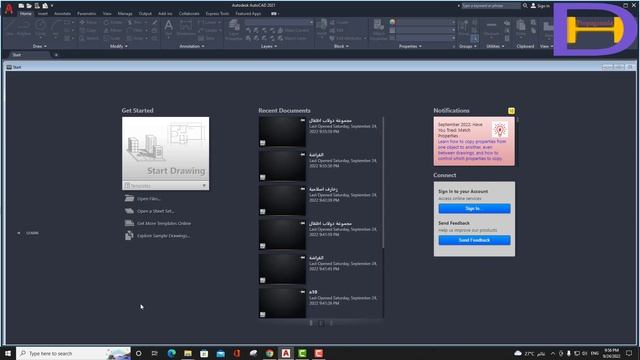Viewport: 640px width, 360px height.
Task: Click the Stretch tool in Modify panel
Action: (x=88, y=38)
